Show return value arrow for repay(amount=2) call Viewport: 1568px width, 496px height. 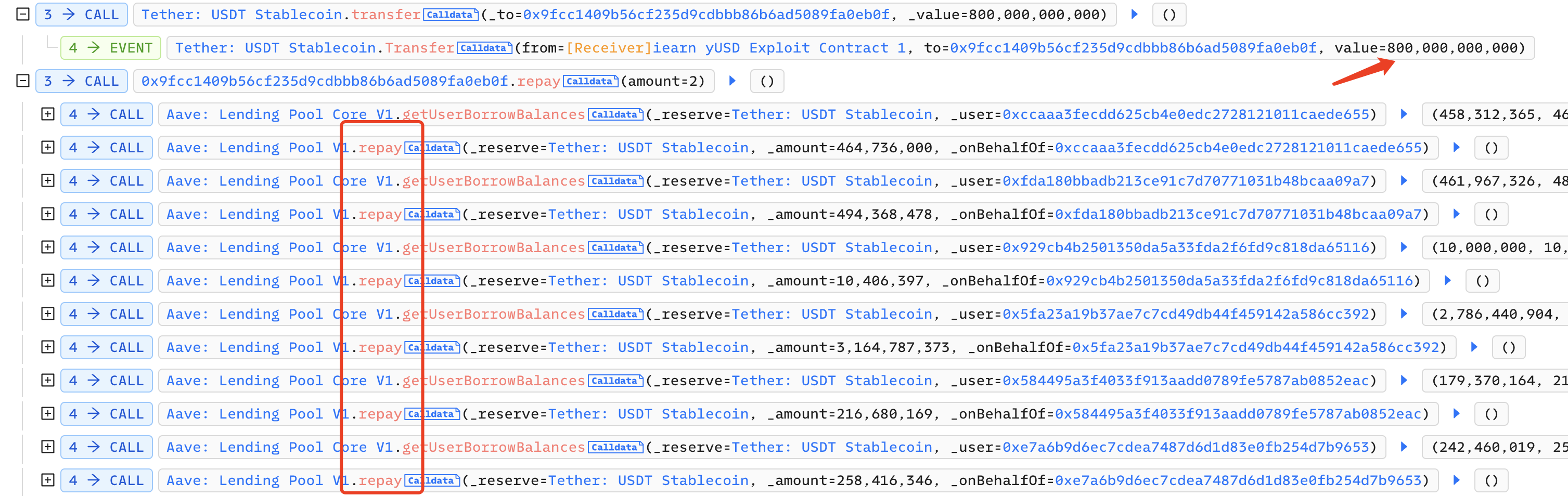tap(732, 81)
